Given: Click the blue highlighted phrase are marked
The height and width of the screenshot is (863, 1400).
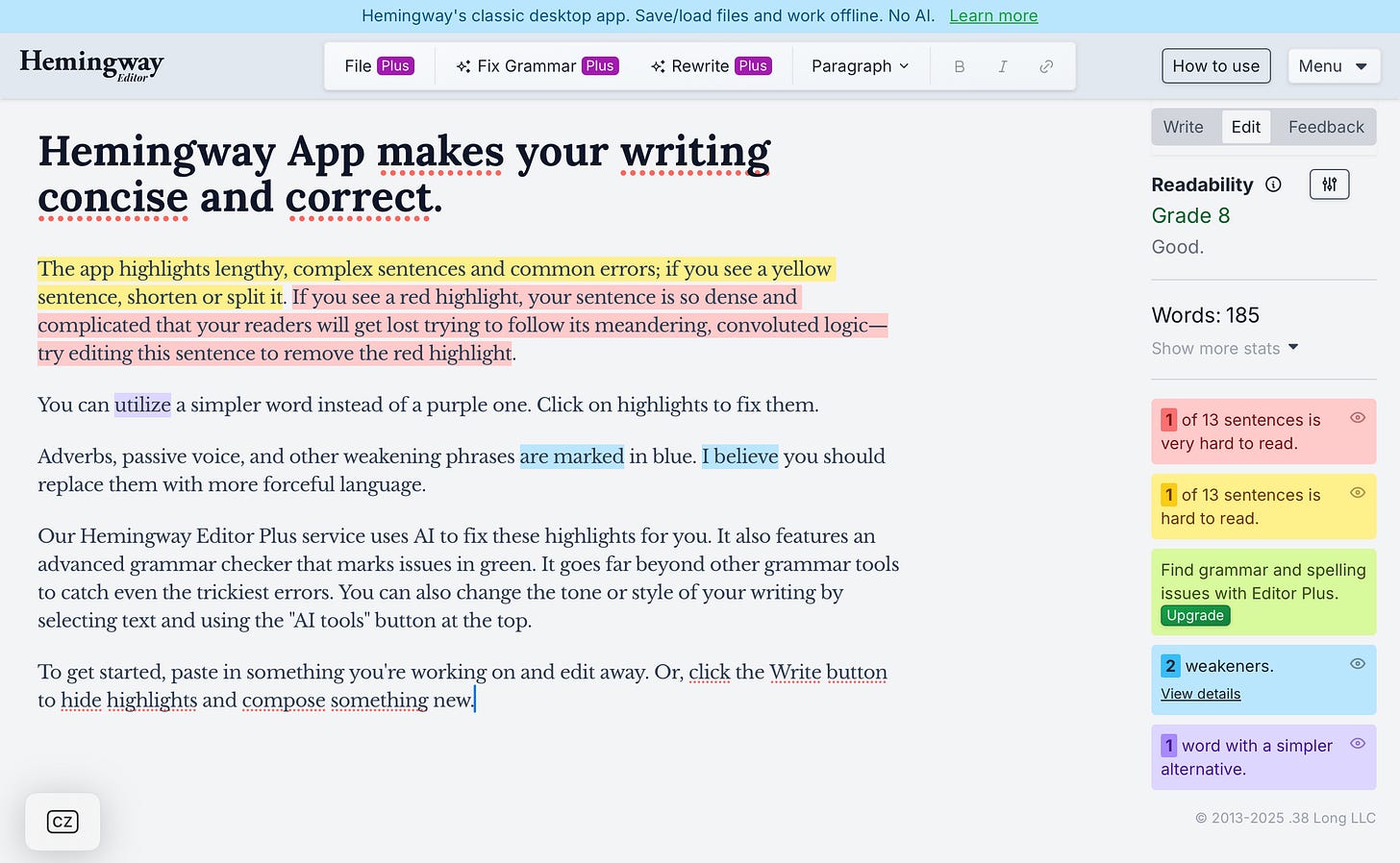Looking at the screenshot, I should click(x=572, y=456).
